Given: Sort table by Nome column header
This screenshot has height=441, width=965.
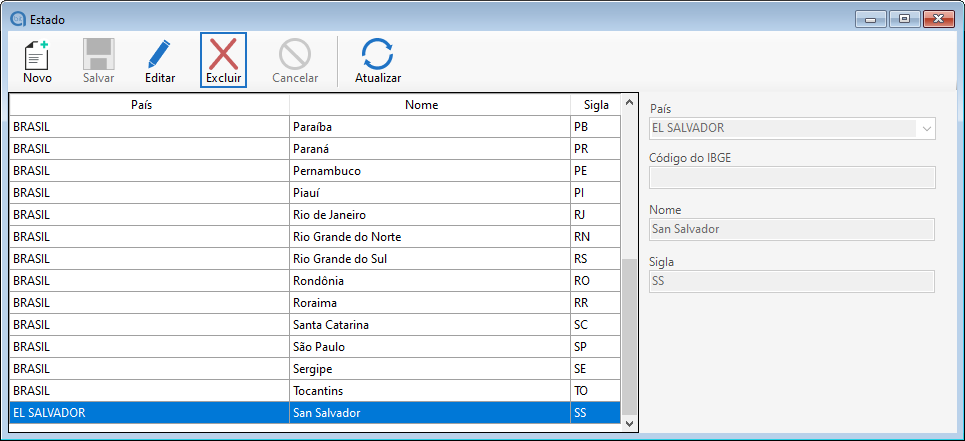Looking at the screenshot, I should [429, 105].
